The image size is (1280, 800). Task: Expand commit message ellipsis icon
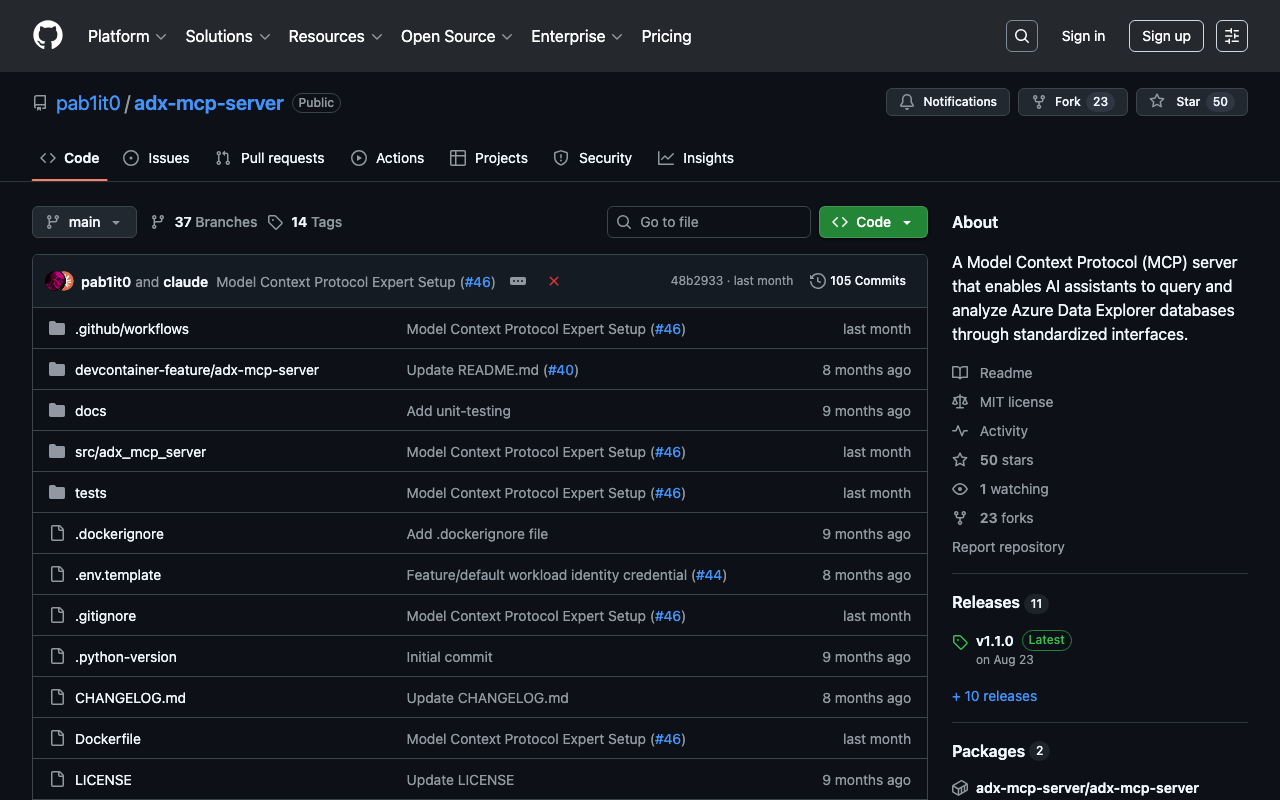518,282
